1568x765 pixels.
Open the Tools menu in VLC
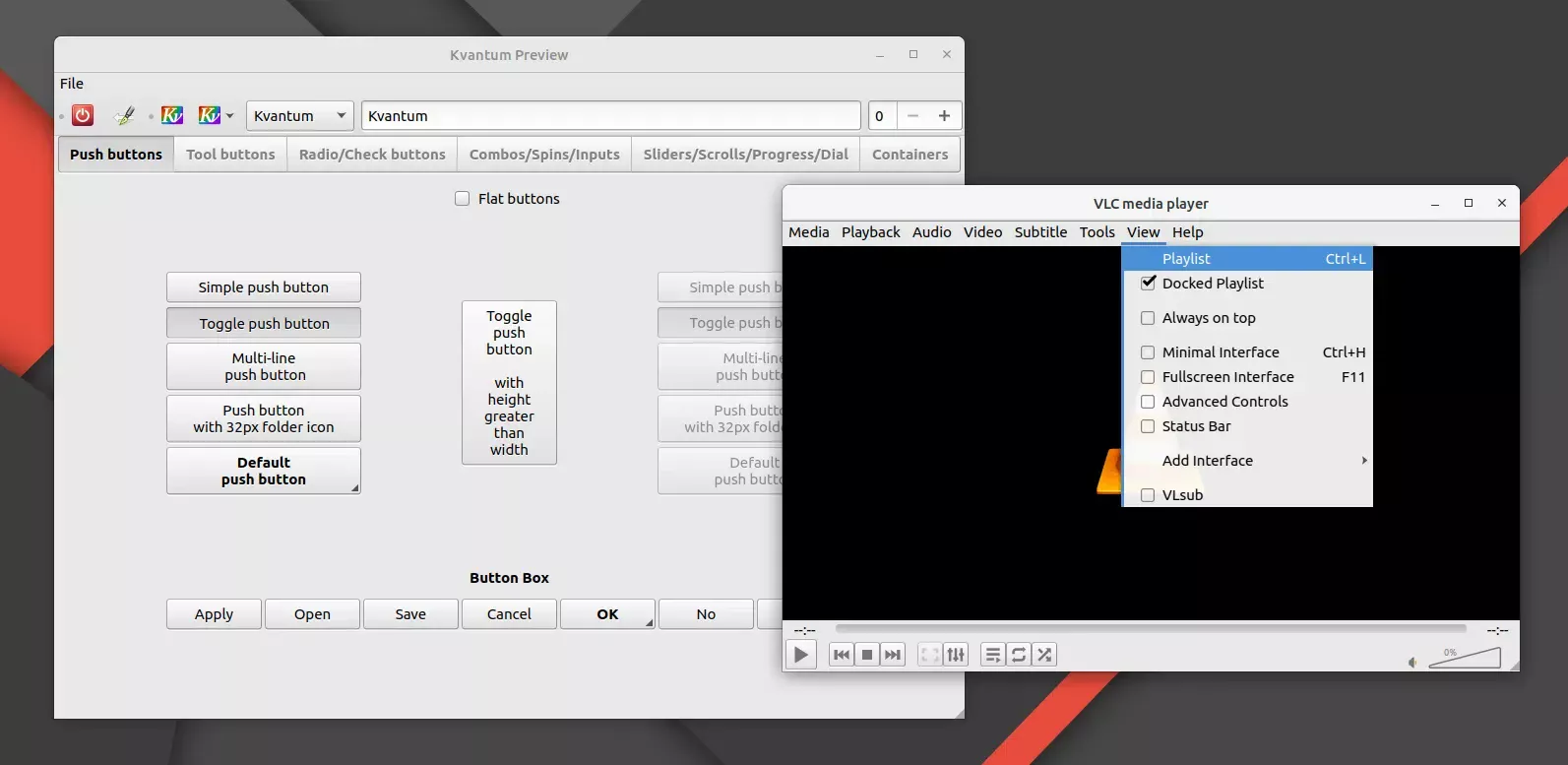point(1097,232)
